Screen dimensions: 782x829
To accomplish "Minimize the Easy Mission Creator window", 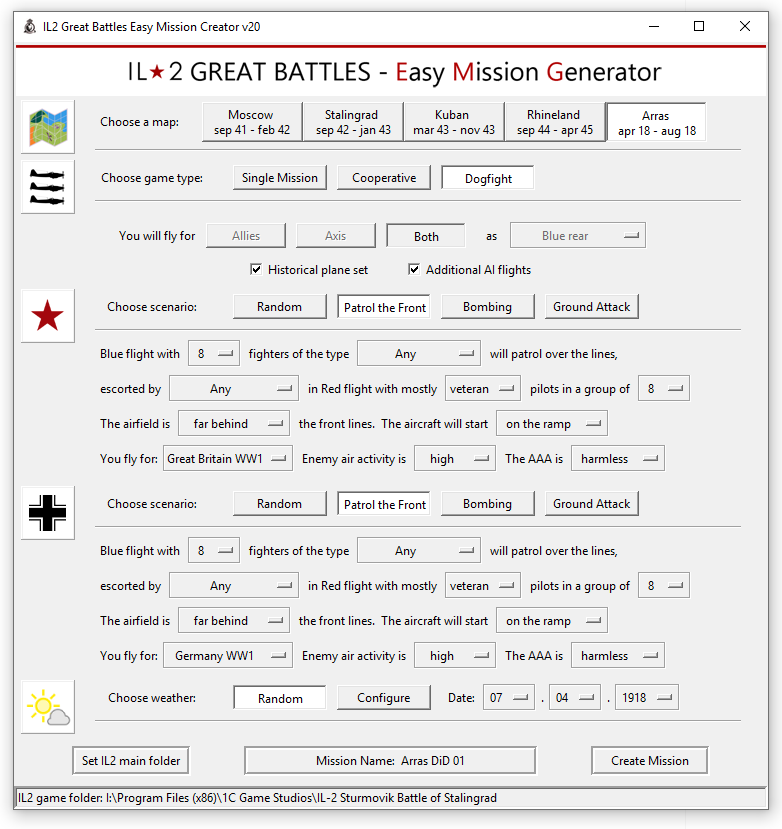I will coord(654,26).
